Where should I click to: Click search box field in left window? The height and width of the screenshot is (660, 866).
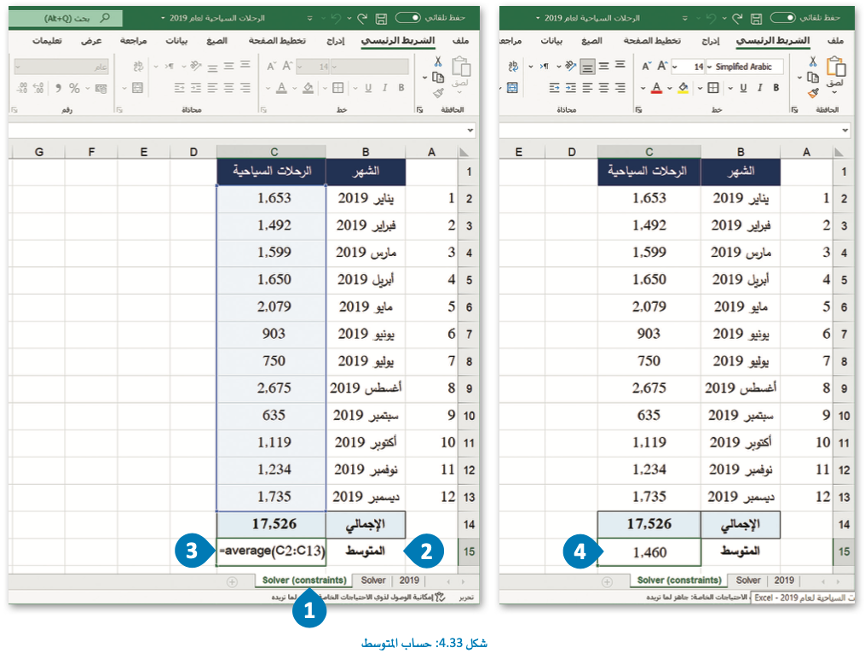tap(66, 18)
